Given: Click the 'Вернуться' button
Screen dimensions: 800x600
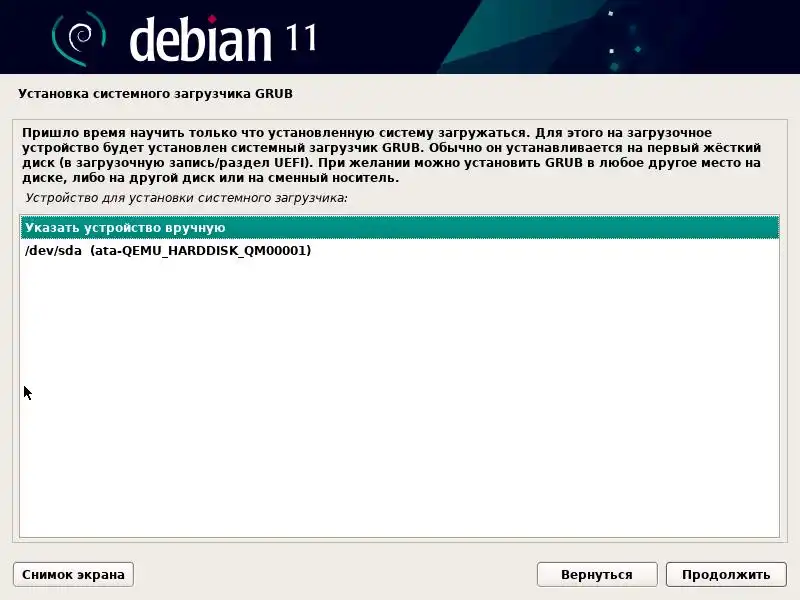Looking at the screenshot, I should click(596, 574).
